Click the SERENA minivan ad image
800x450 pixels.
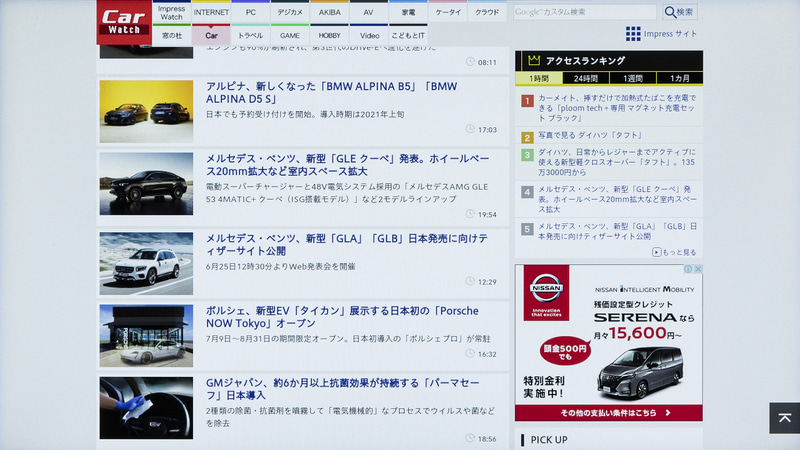click(x=641, y=374)
